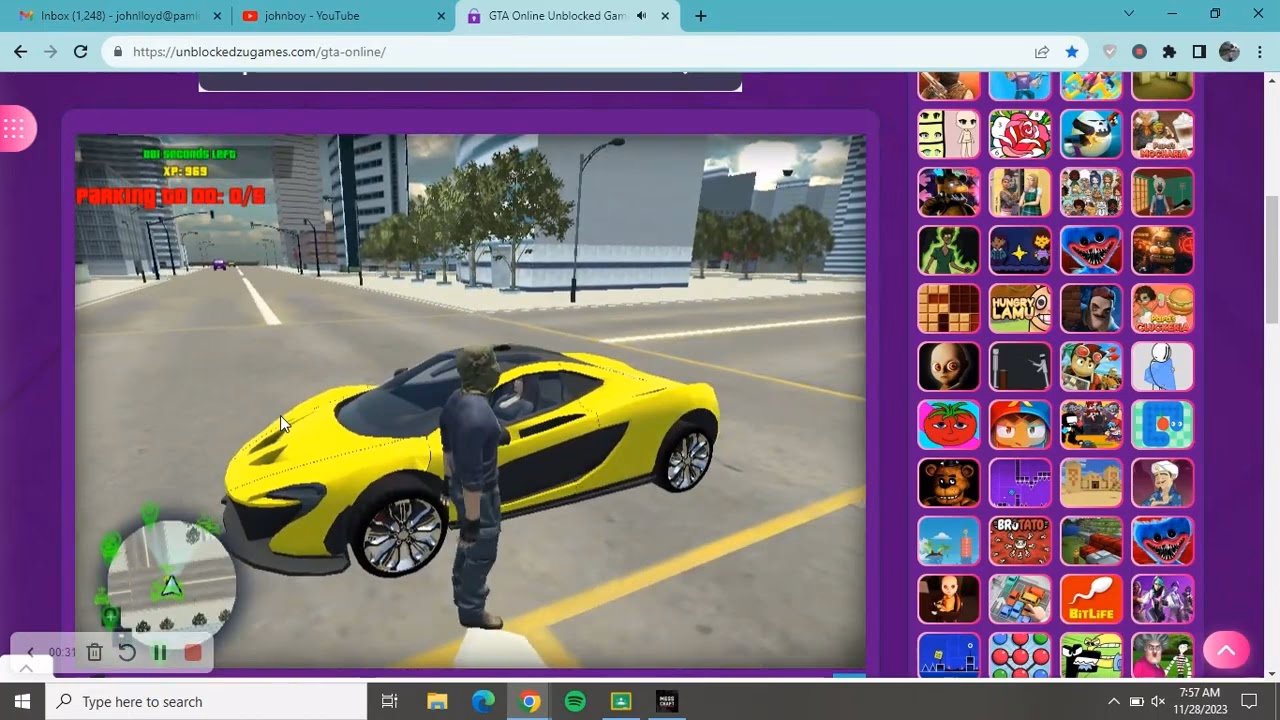The height and width of the screenshot is (720, 1280).
Task: Share this page using the share icon
Action: (1042, 52)
